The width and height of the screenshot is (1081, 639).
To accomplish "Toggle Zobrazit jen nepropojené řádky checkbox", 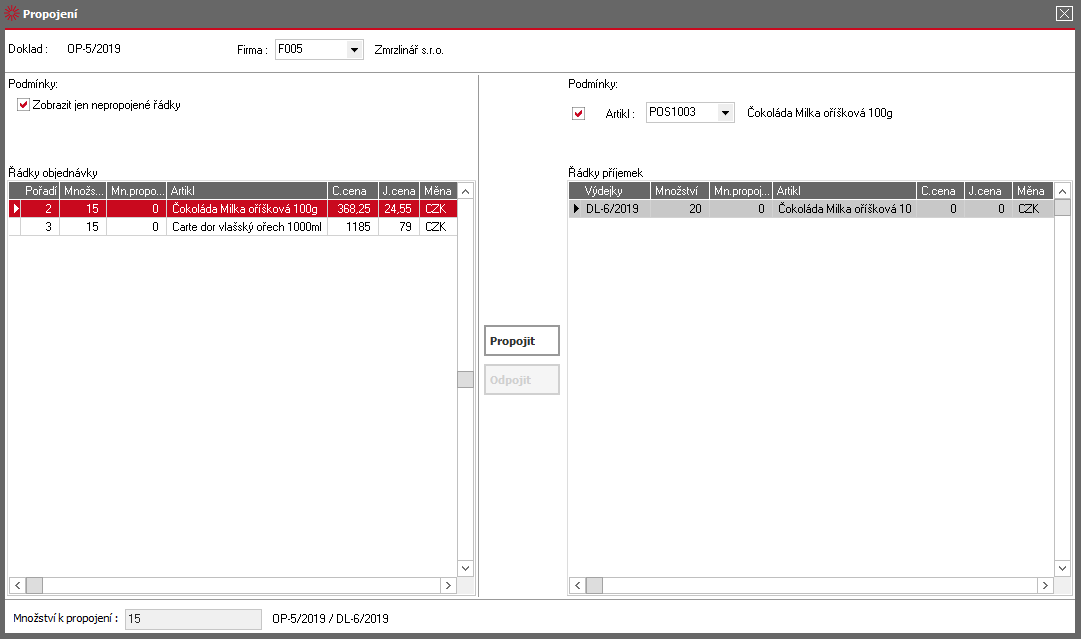I will (23, 105).
